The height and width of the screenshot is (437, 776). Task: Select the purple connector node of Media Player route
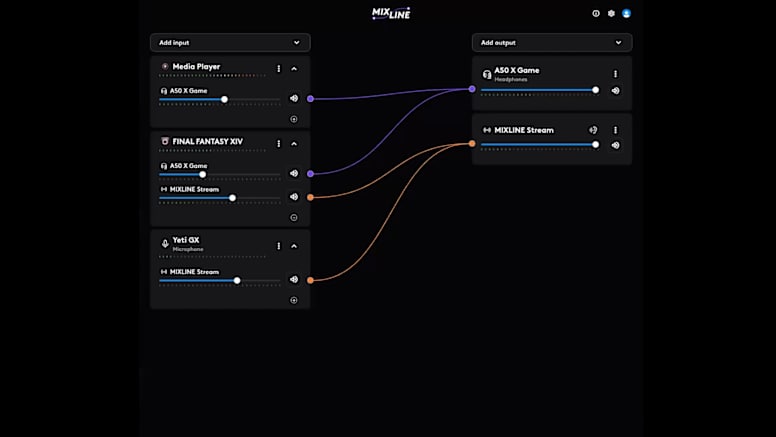310,99
